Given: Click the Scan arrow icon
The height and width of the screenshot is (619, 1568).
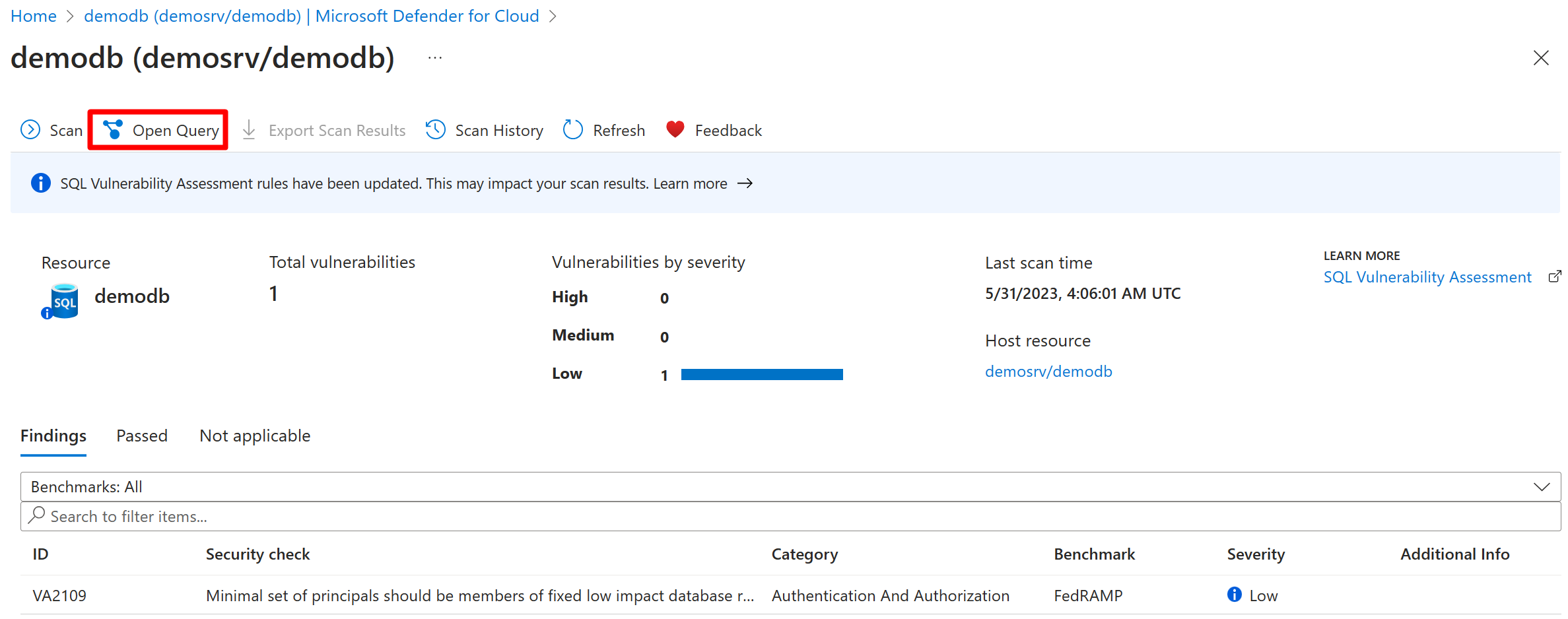Looking at the screenshot, I should tap(30, 130).
